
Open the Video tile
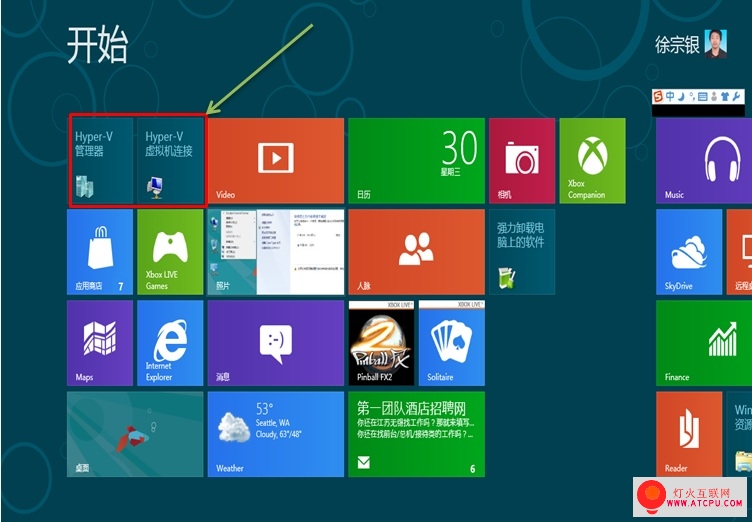[276, 161]
